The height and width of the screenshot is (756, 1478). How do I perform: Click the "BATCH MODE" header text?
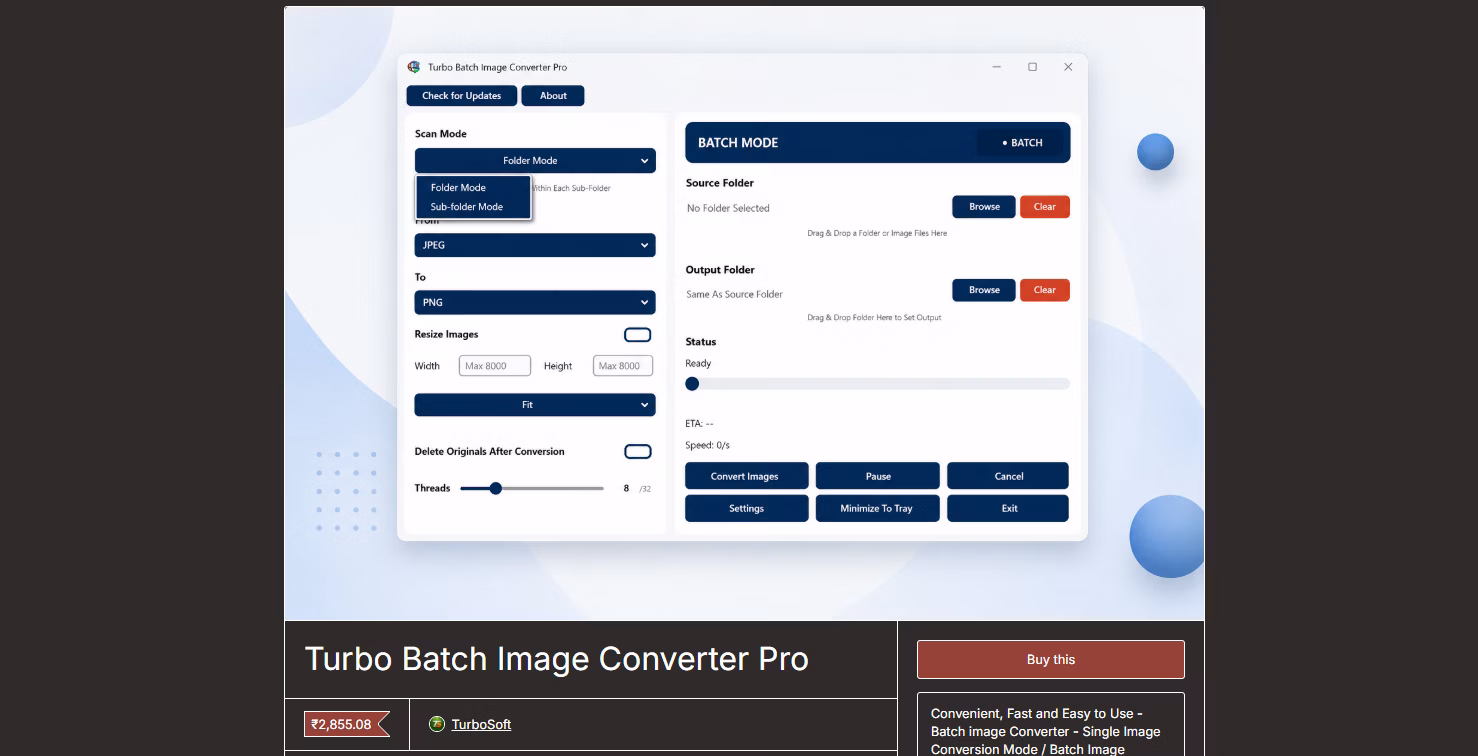pos(738,143)
